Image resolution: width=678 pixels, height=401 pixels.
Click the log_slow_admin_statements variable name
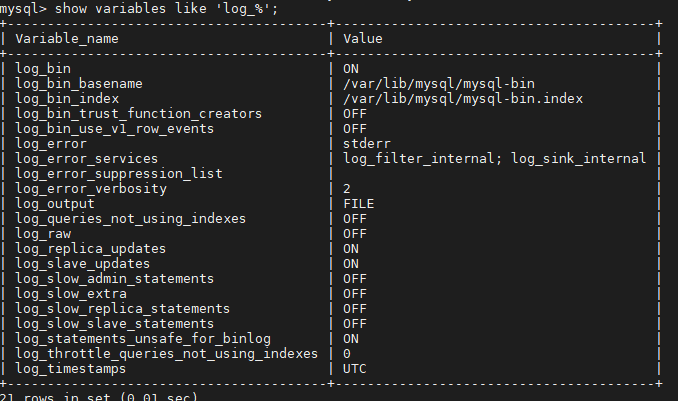pyautogui.click(x=115, y=279)
